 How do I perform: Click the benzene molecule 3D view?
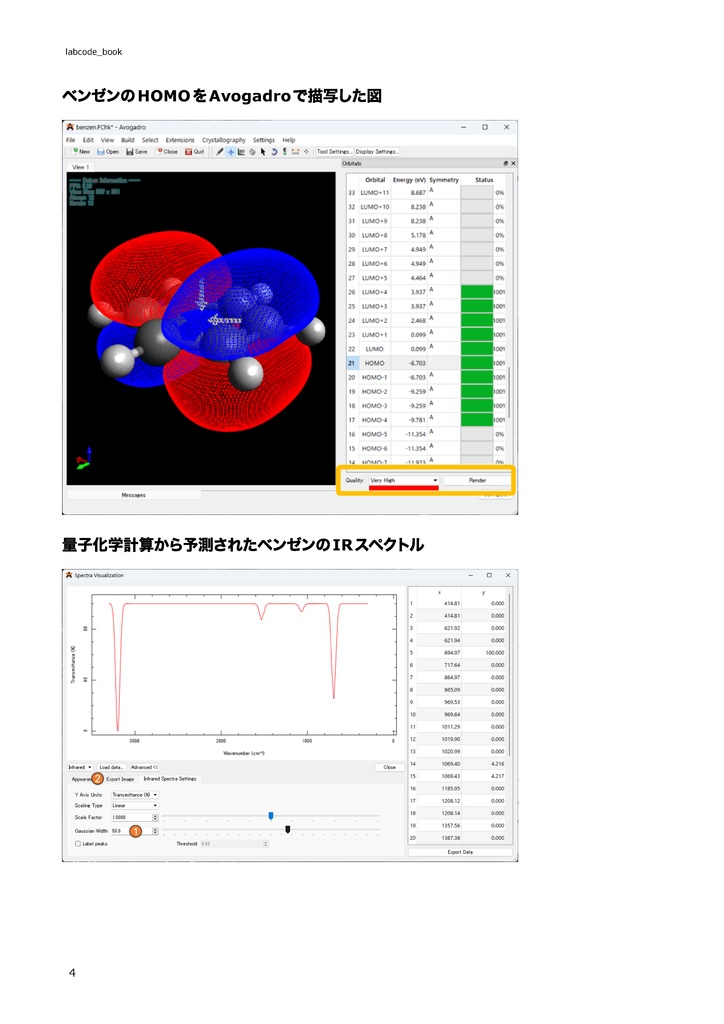(201, 328)
